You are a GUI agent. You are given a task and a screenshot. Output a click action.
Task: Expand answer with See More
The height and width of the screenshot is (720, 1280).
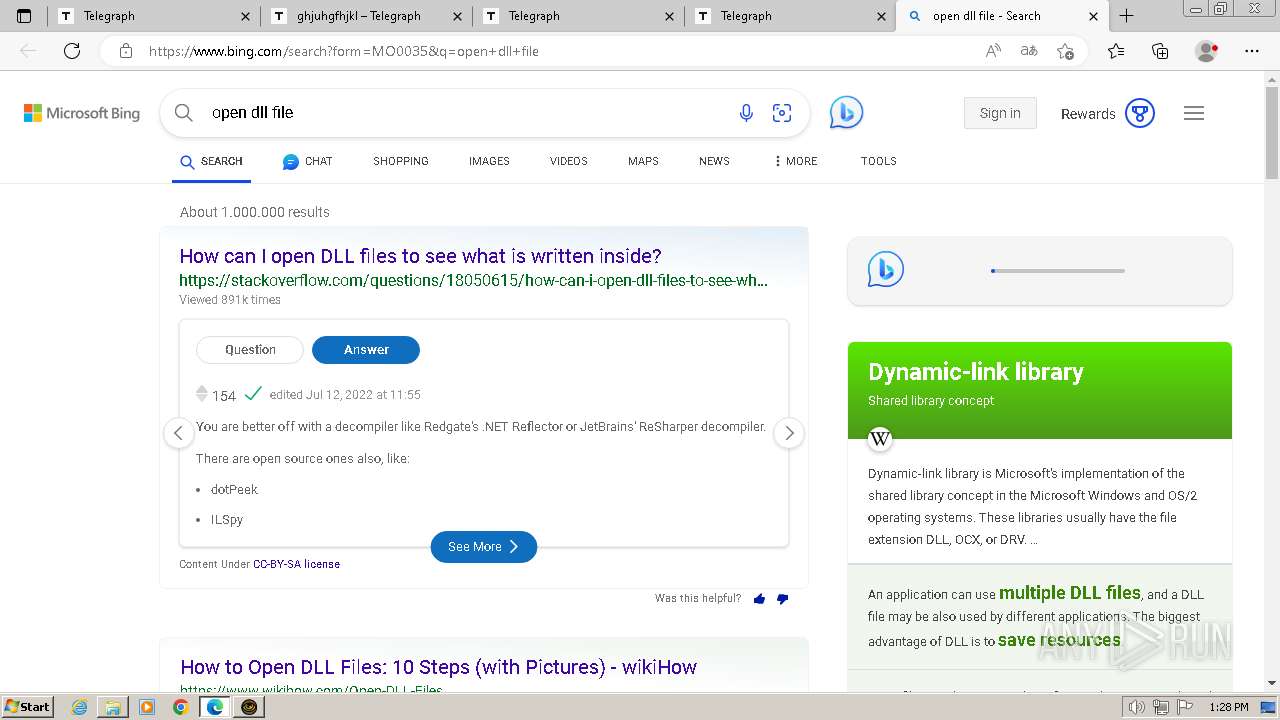tap(484, 547)
